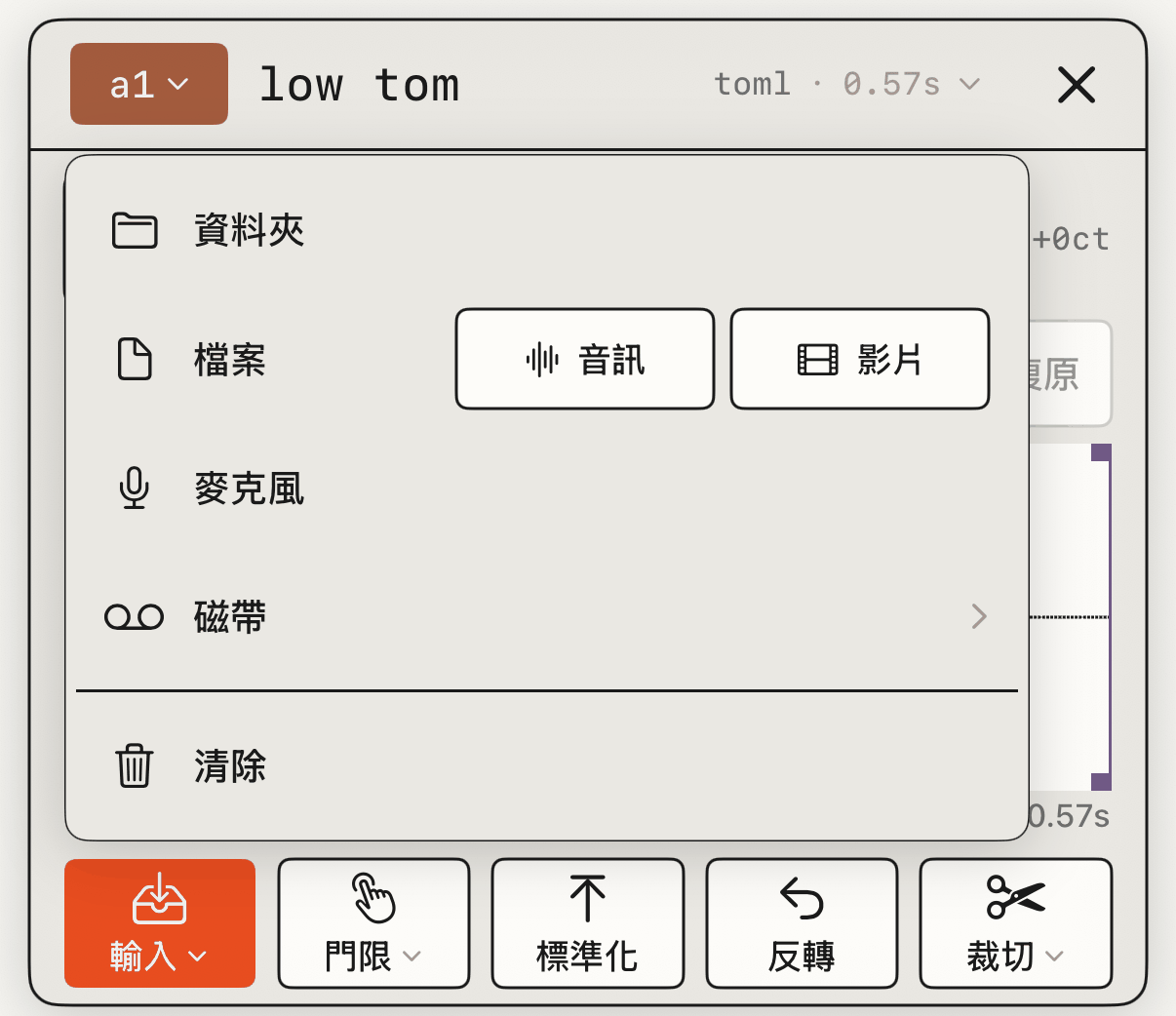Normalize the sample with 標準化
Viewport: 1176px width, 1016px height.
pyautogui.click(x=588, y=923)
